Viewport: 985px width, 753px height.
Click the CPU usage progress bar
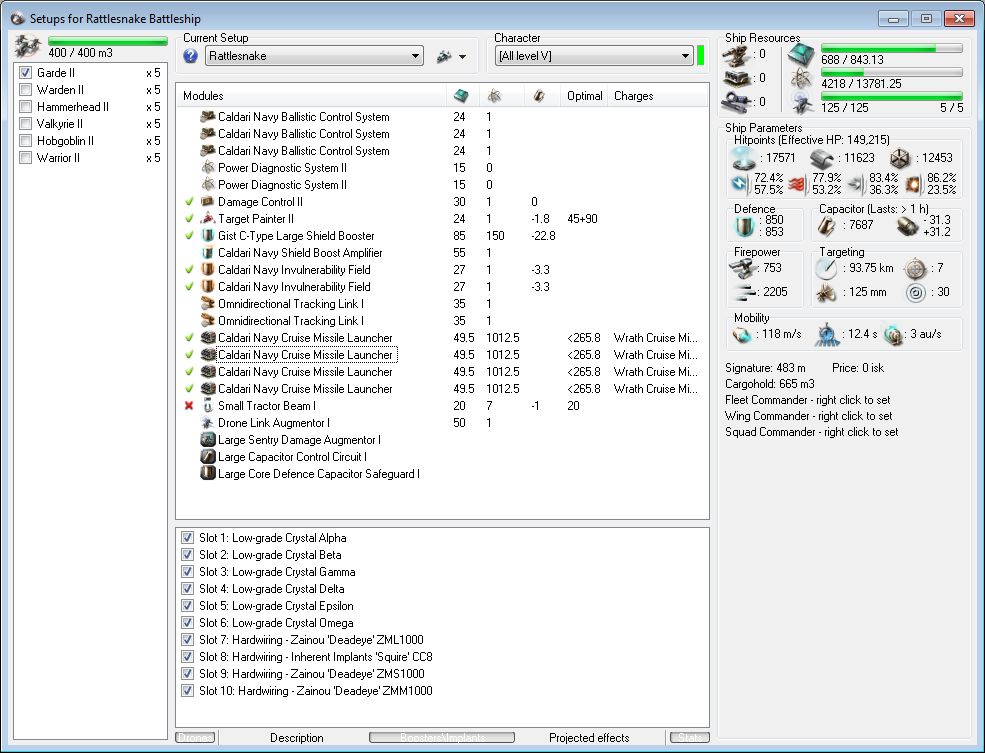[891, 48]
